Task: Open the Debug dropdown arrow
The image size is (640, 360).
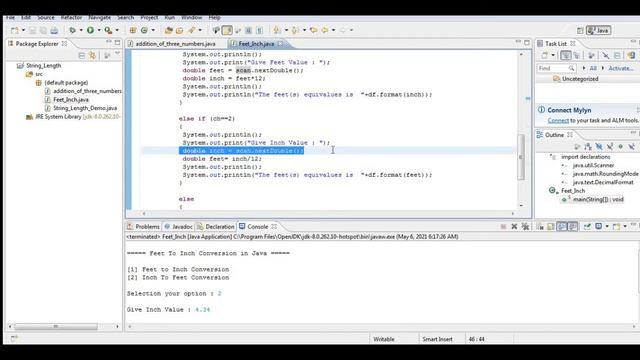Action: [x=81, y=30]
